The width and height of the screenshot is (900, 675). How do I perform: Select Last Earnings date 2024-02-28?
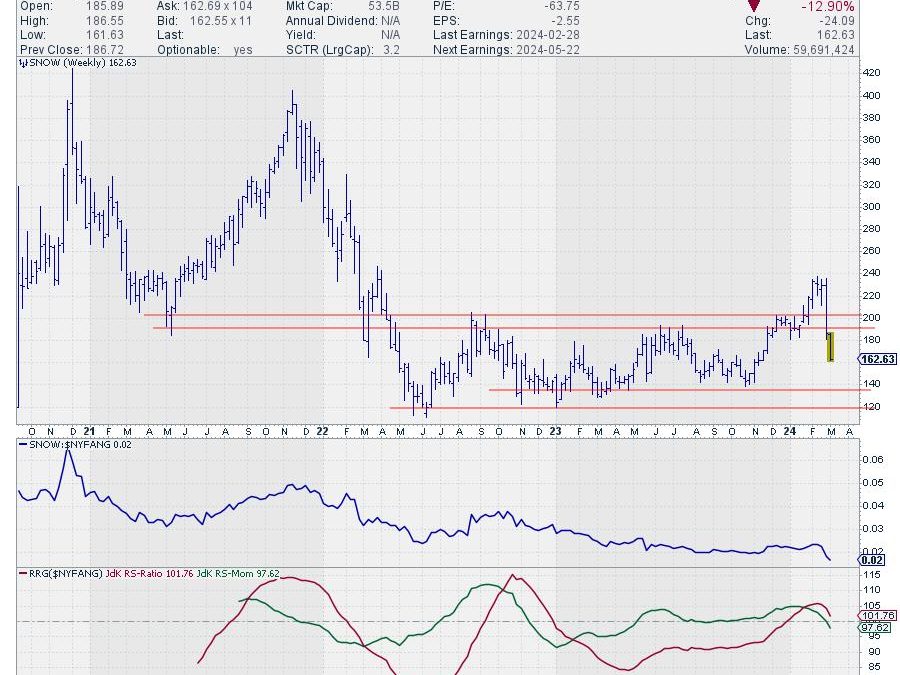(548, 35)
